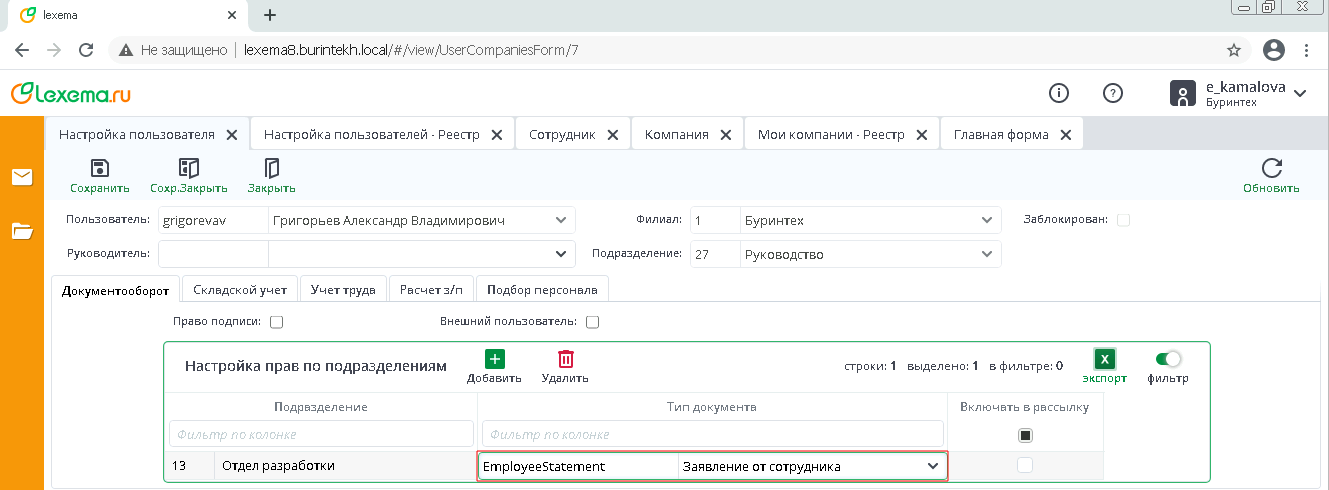Click the Закрыть close form icon
Screen dimensions: 1329x490
pyautogui.click(x=271, y=169)
